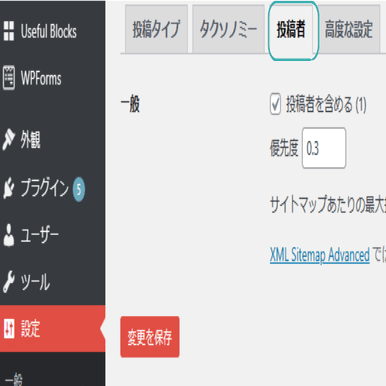Click the Useful Blocks grid icon

(9, 31)
